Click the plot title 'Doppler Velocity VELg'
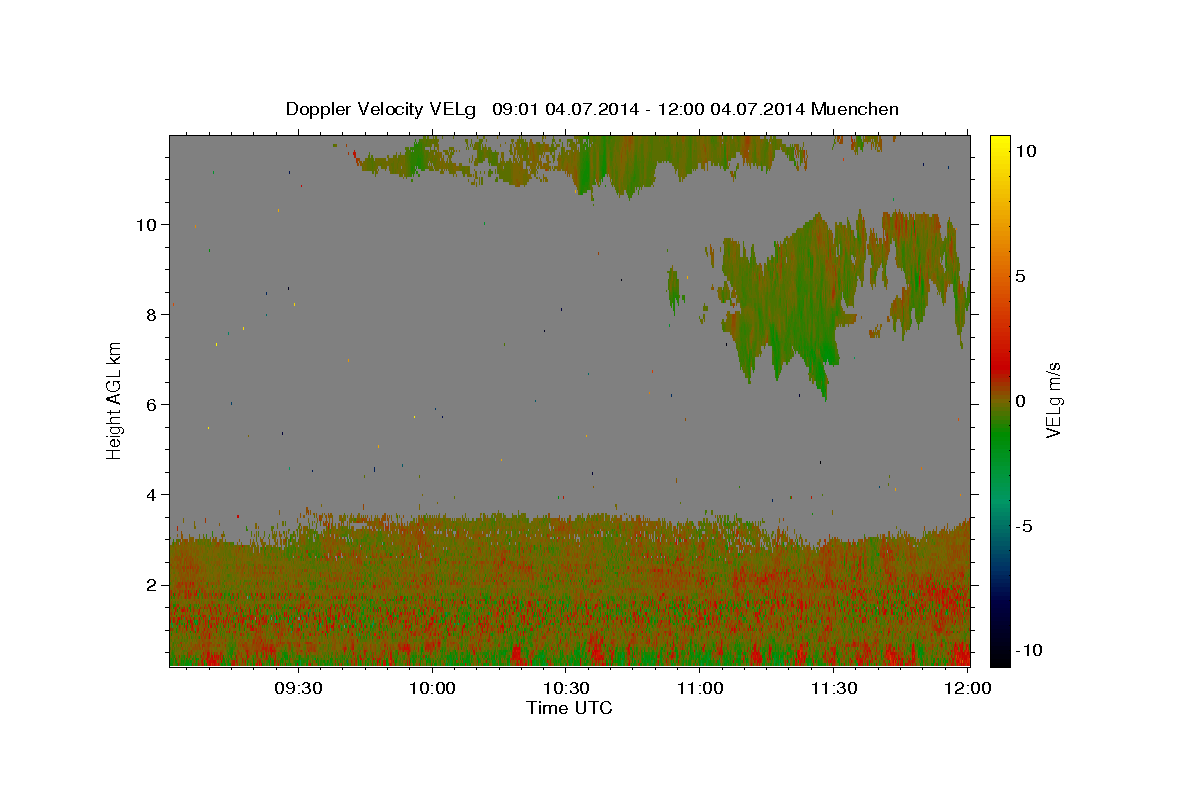1200x800 pixels. [382, 109]
